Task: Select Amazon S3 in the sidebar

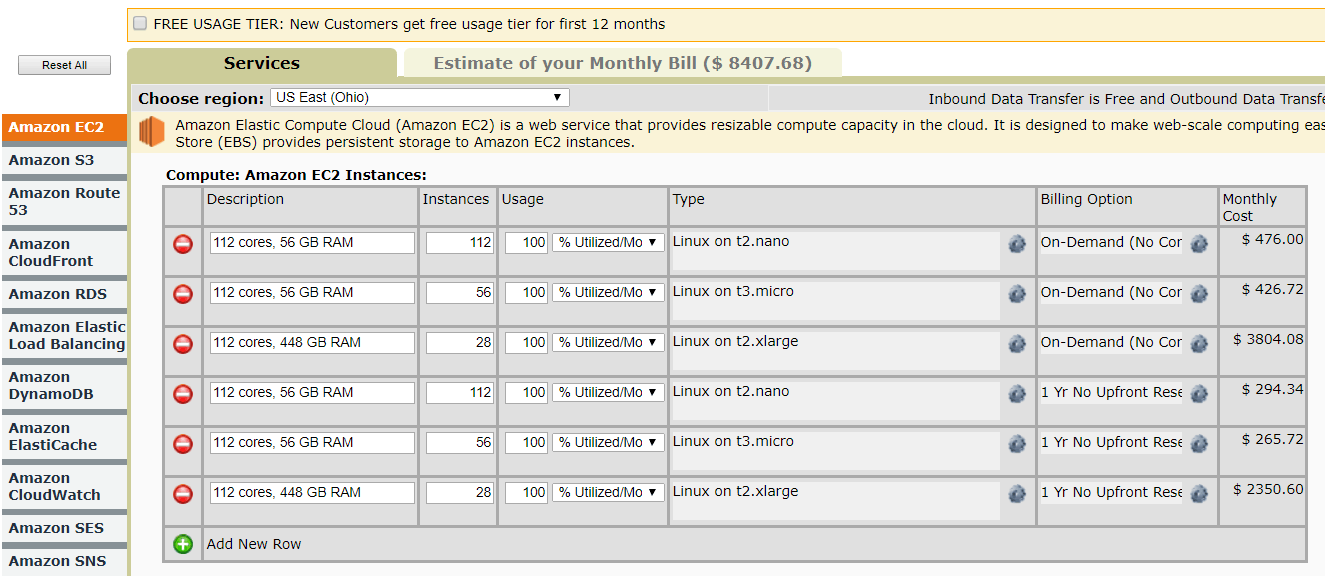Action: pyautogui.click(x=65, y=160)
